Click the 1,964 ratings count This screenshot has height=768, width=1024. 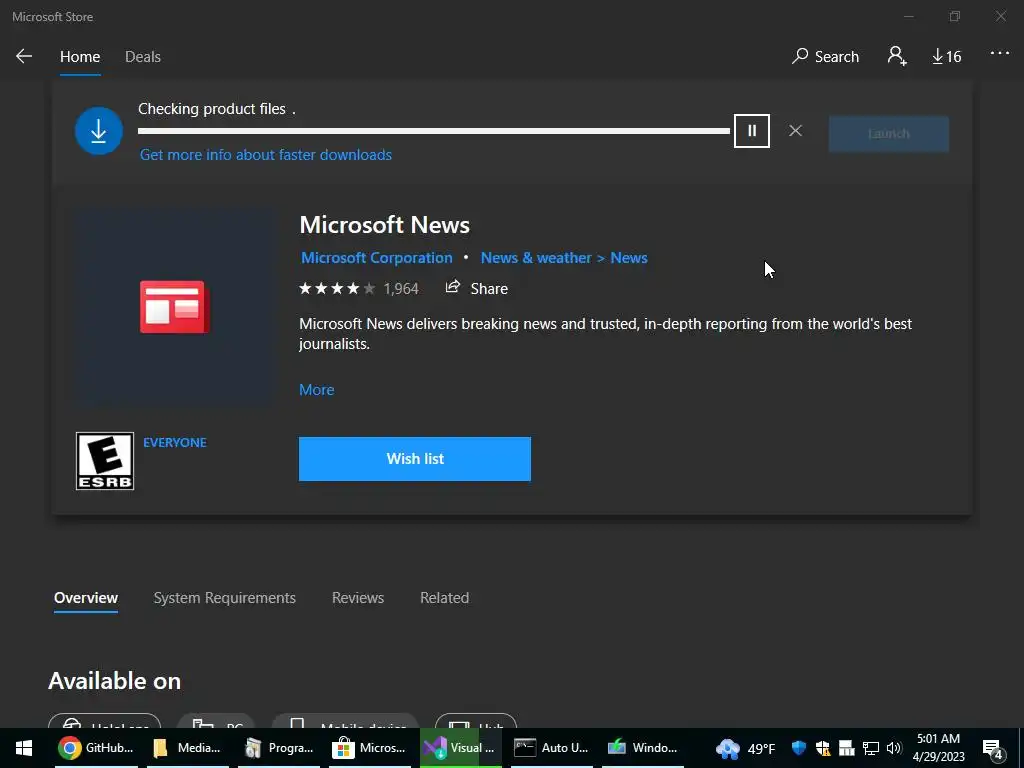click(401, 289)
